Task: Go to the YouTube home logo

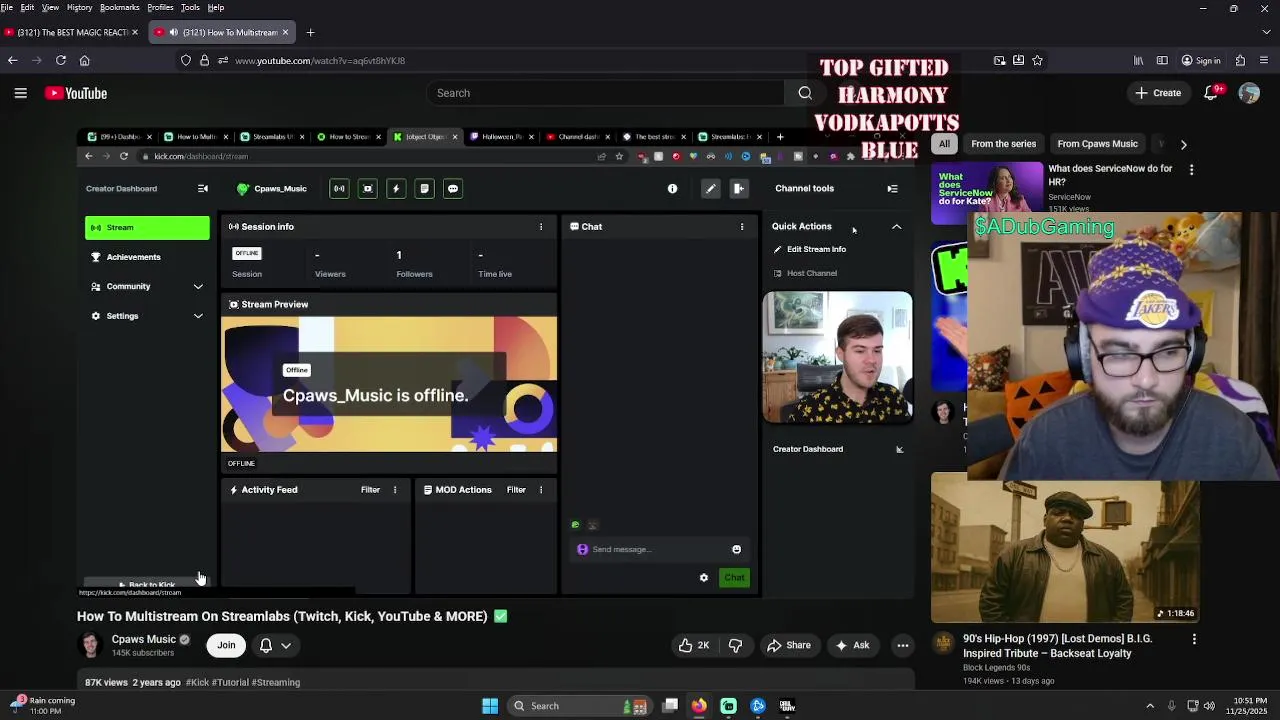Action: (x=76, y=93)
